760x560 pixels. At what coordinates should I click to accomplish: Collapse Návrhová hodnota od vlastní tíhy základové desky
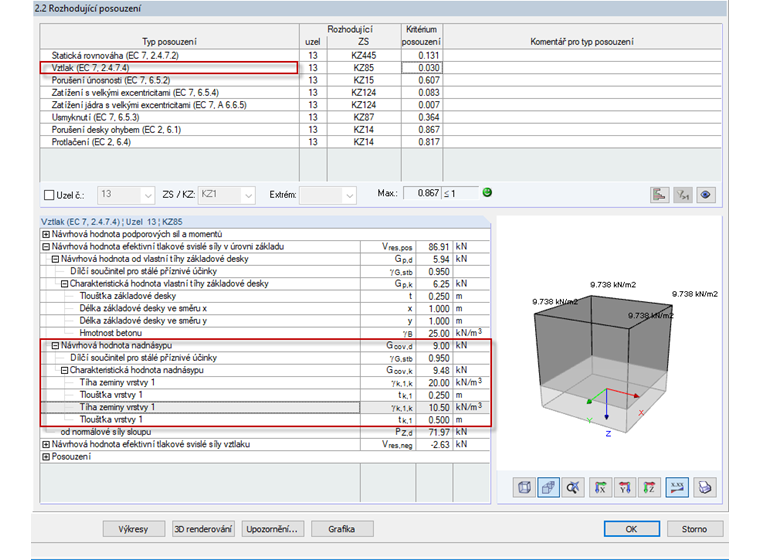pos(55,259)
